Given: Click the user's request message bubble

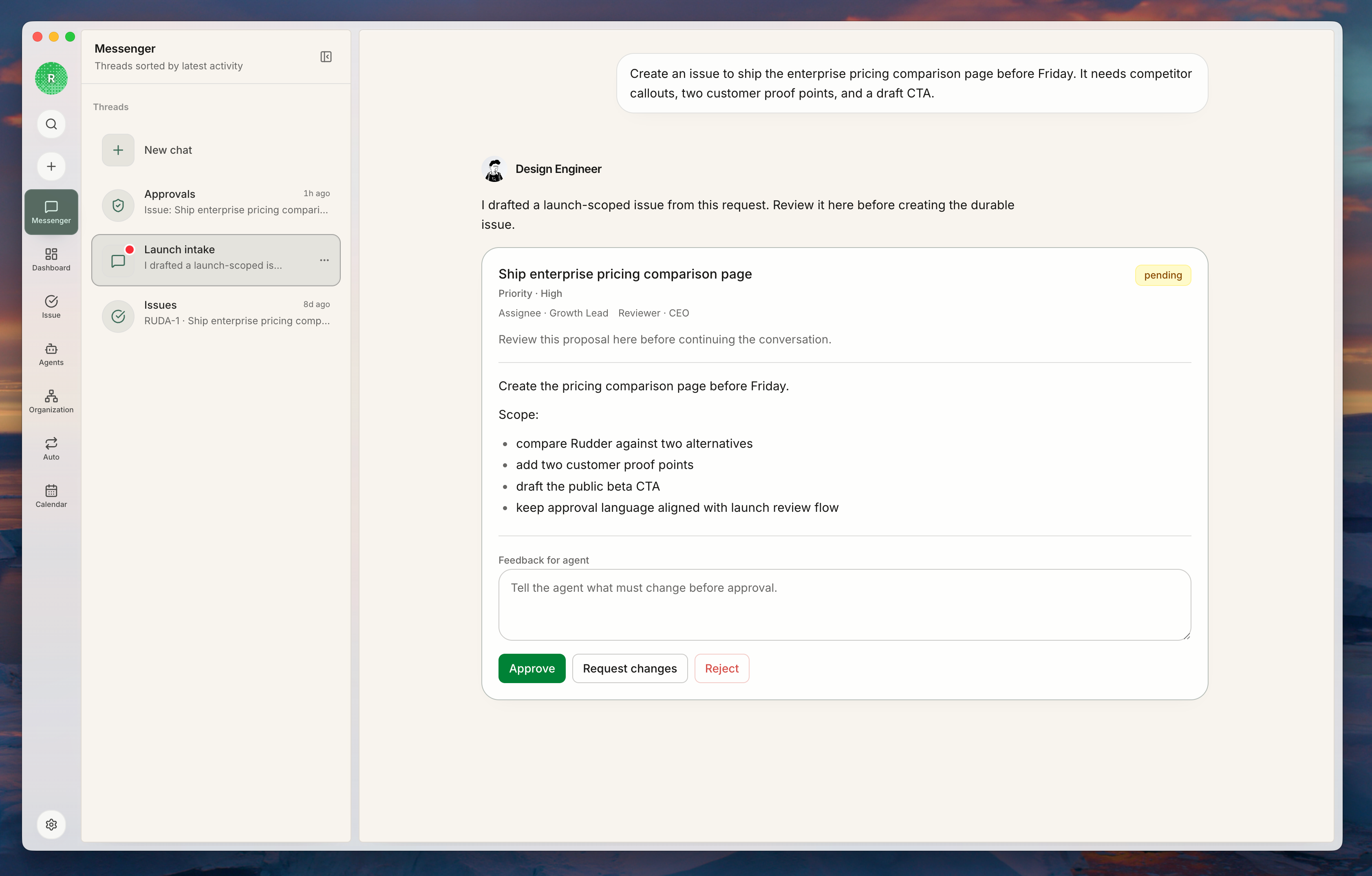Looking at the screenshot, I should 912,83.
